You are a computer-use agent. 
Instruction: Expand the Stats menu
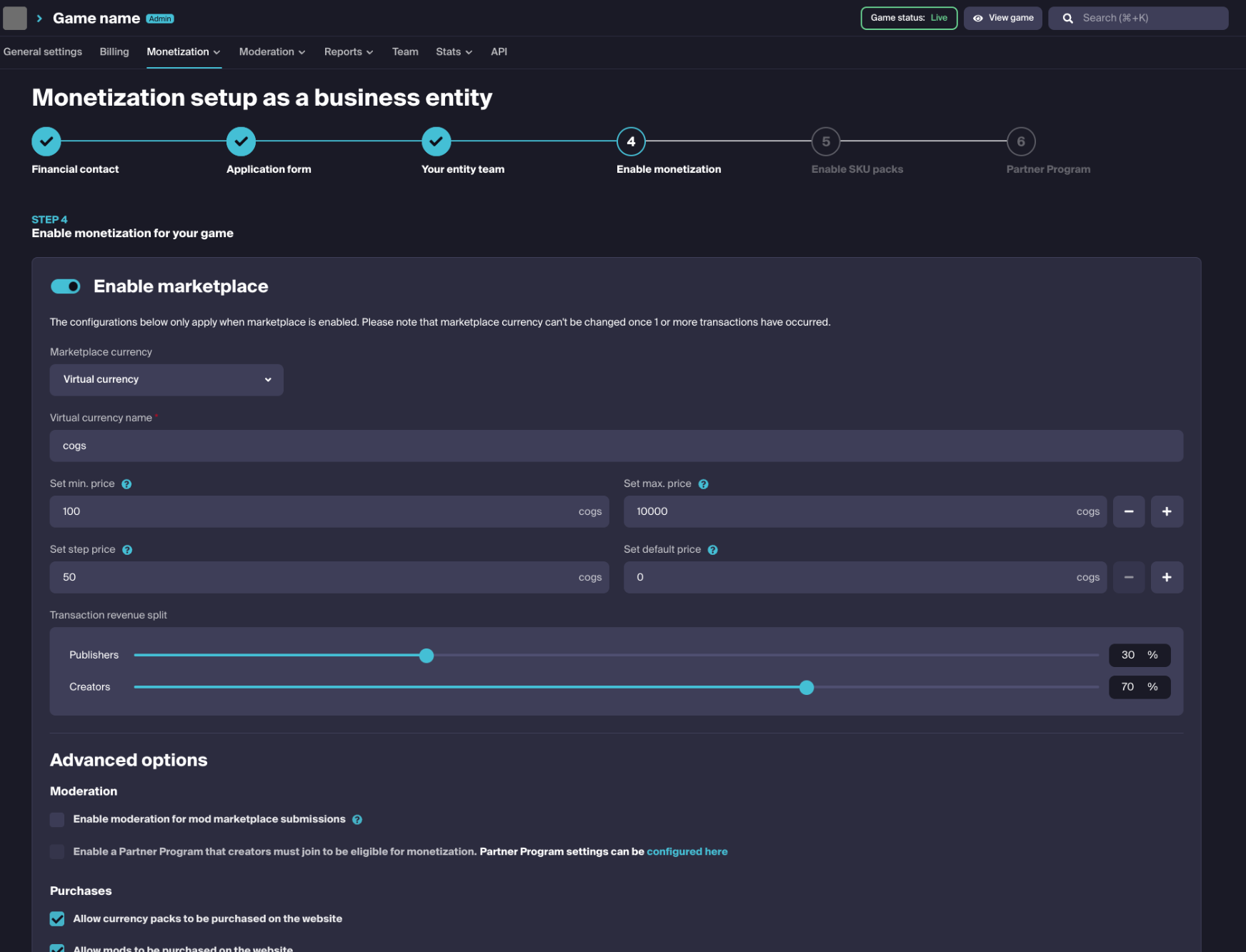(x=454, y=52)
